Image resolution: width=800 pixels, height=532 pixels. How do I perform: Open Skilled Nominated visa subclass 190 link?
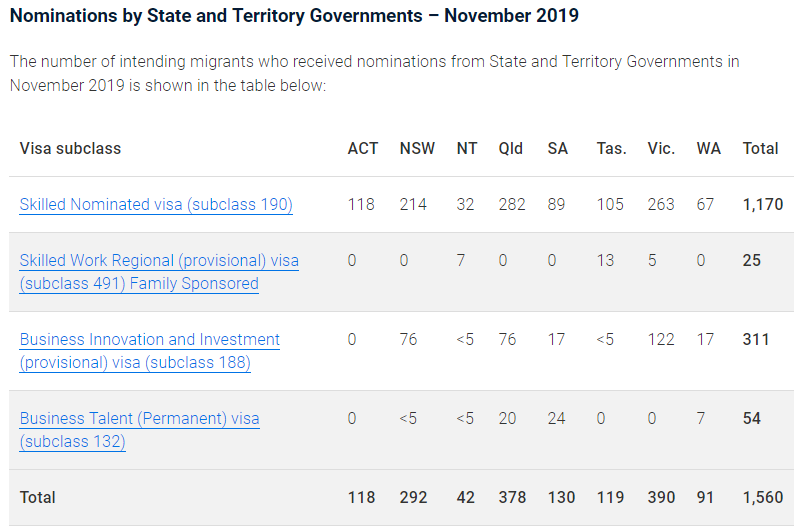coord(156,205)
